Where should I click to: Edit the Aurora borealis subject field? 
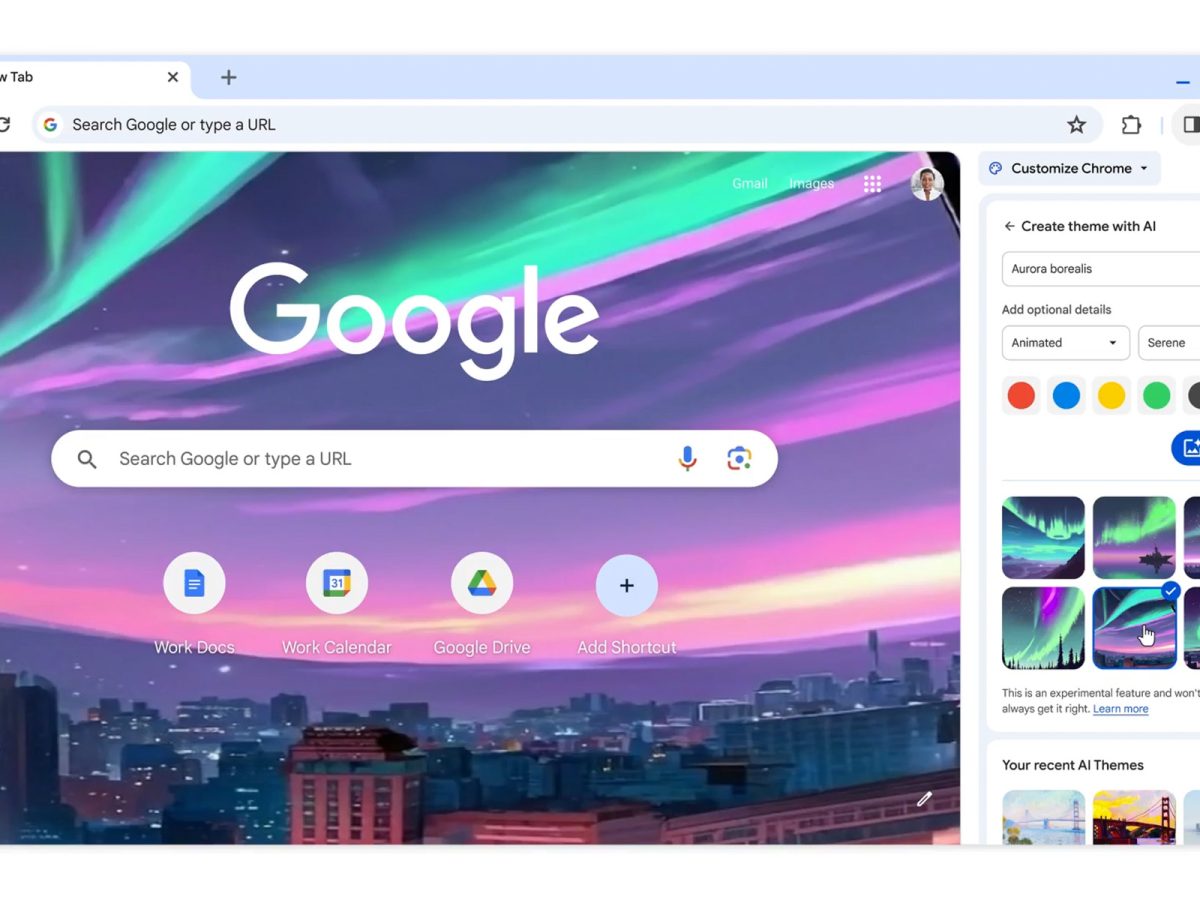[x=1101, y=269]
